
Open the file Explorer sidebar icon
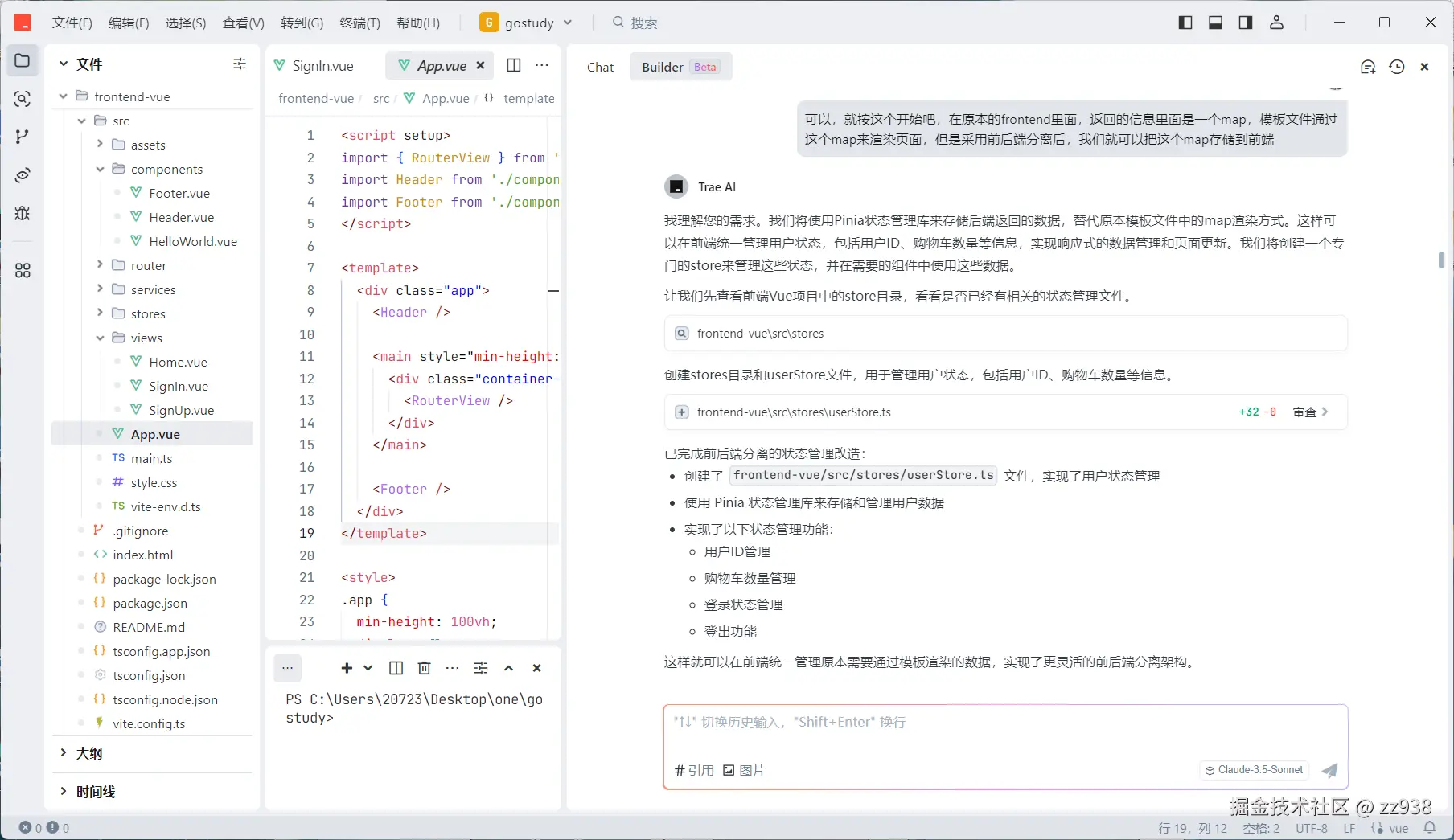click(23, 61)
